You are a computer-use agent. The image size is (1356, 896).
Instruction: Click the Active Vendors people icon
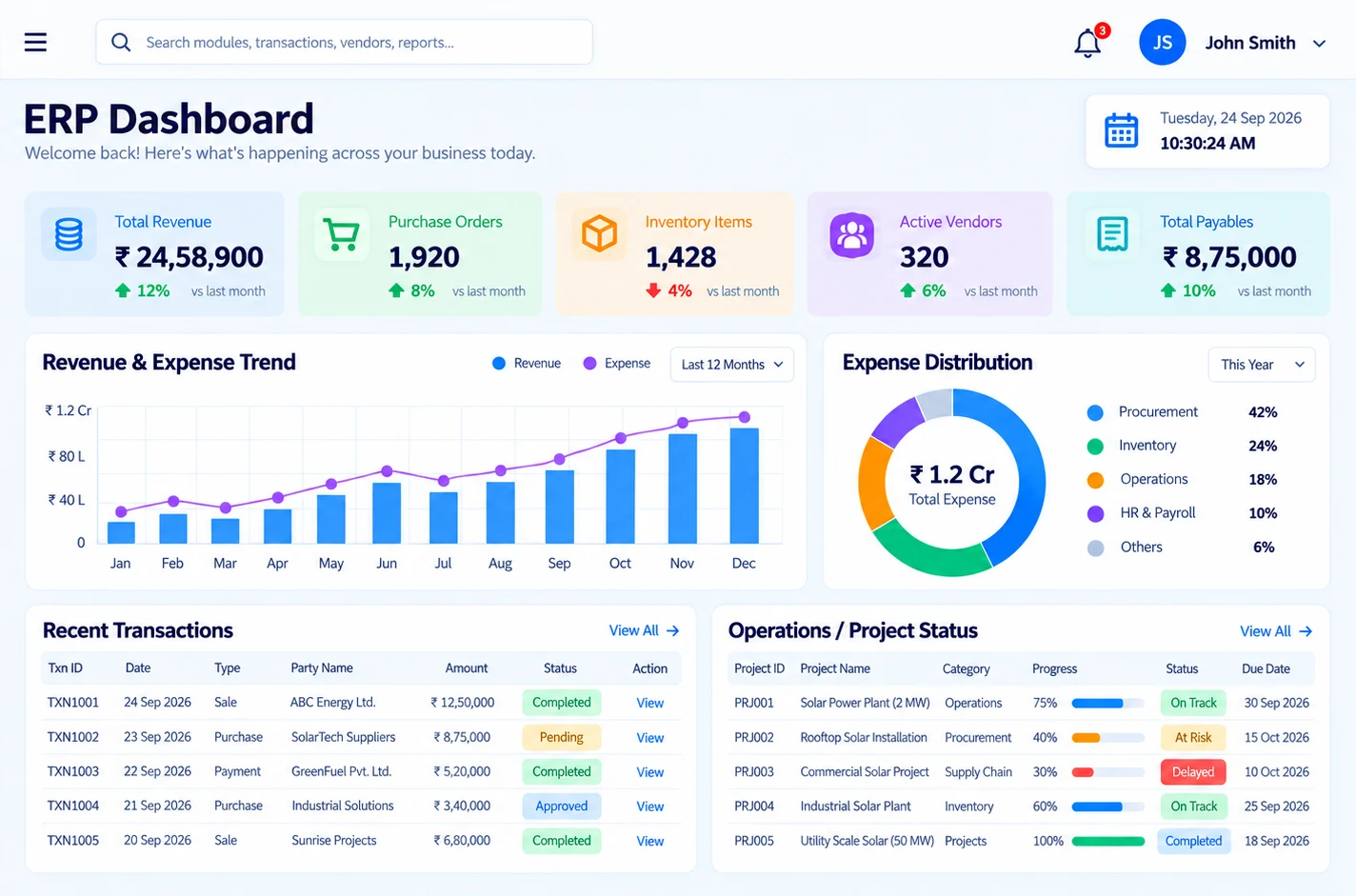click(852, 234)
